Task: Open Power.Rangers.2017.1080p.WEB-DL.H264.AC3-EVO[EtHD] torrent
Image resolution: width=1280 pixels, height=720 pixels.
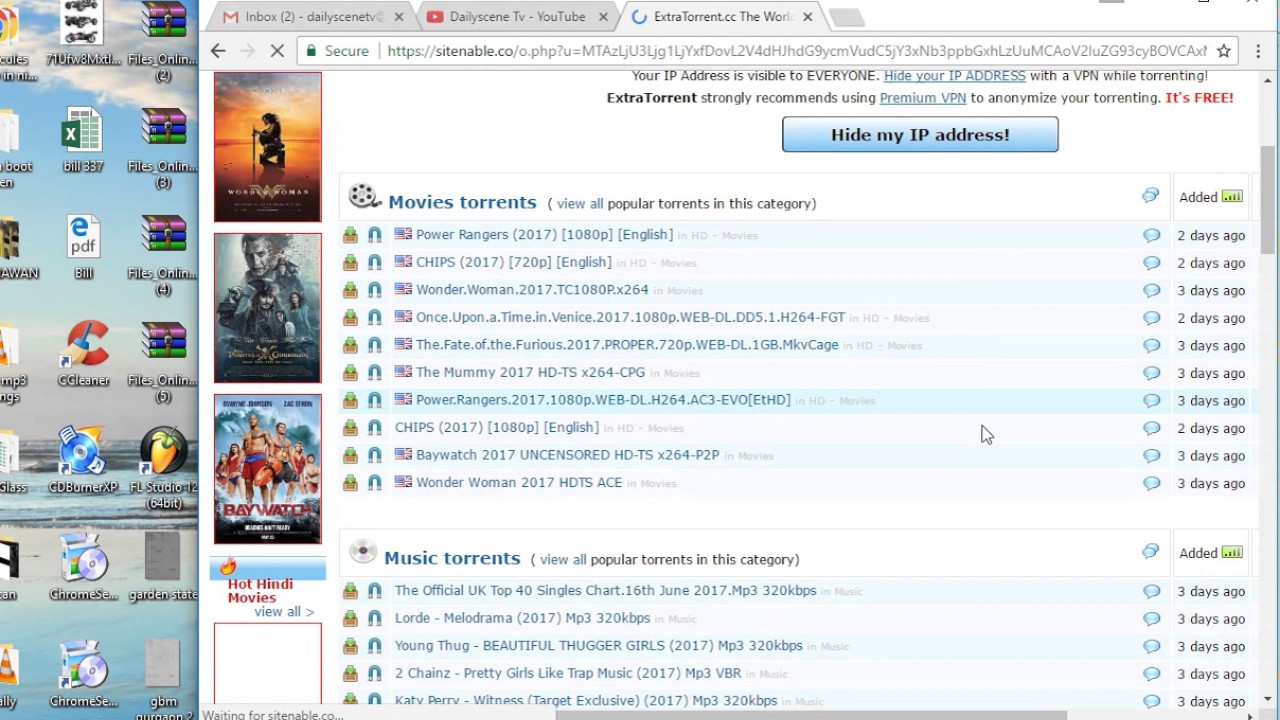Action: [x=603, y=400]
